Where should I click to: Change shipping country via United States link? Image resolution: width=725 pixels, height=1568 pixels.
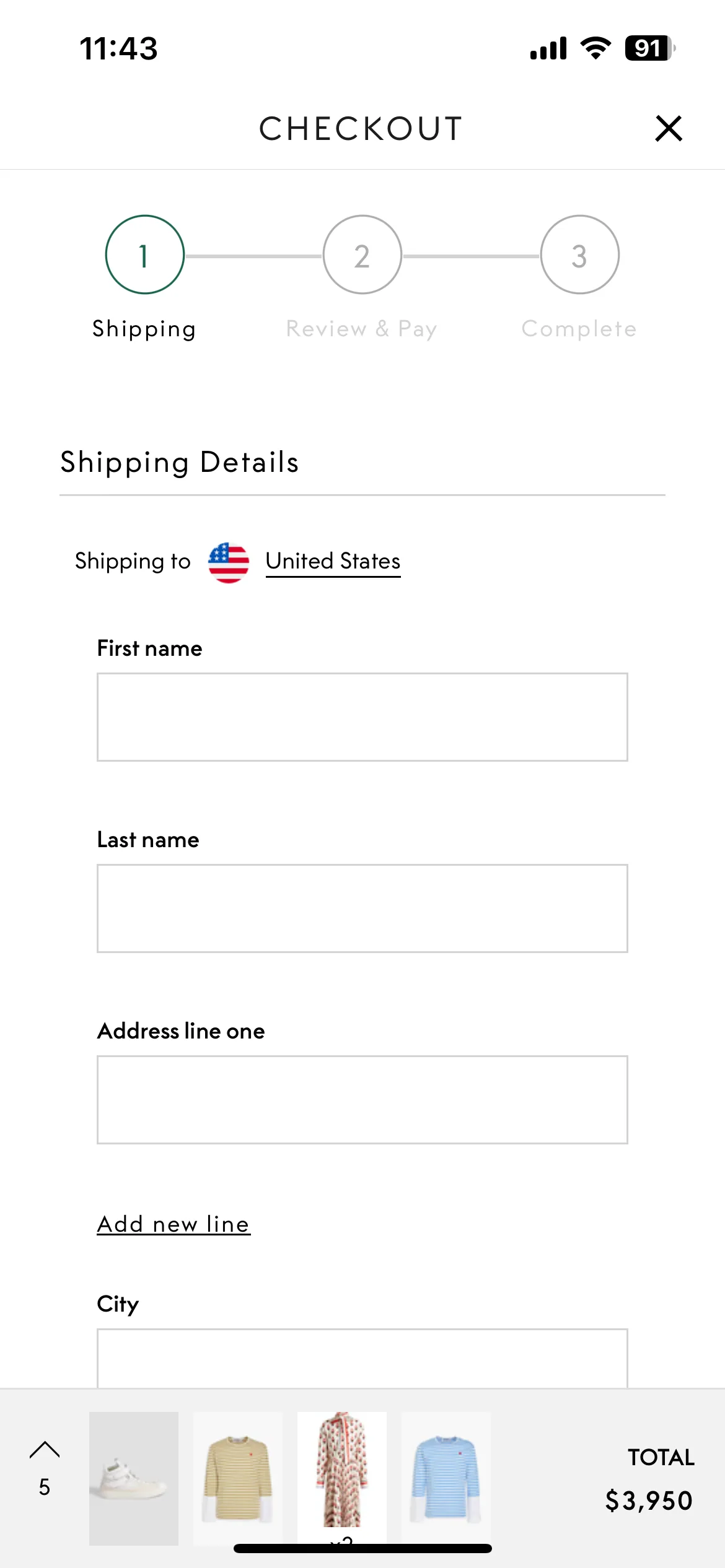[333, 561]
